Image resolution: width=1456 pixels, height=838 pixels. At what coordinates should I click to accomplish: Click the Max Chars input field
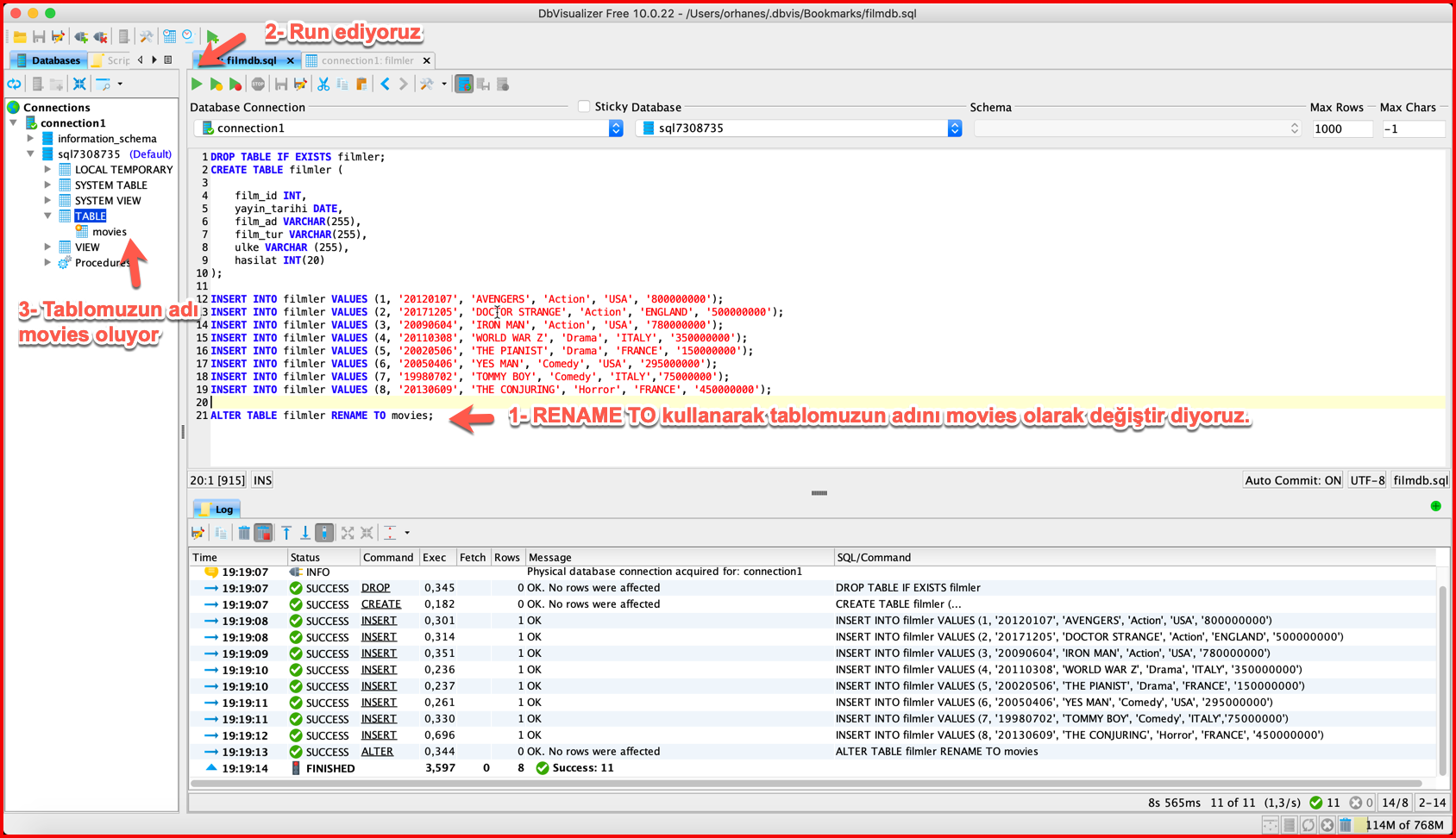click(1413, 128)
